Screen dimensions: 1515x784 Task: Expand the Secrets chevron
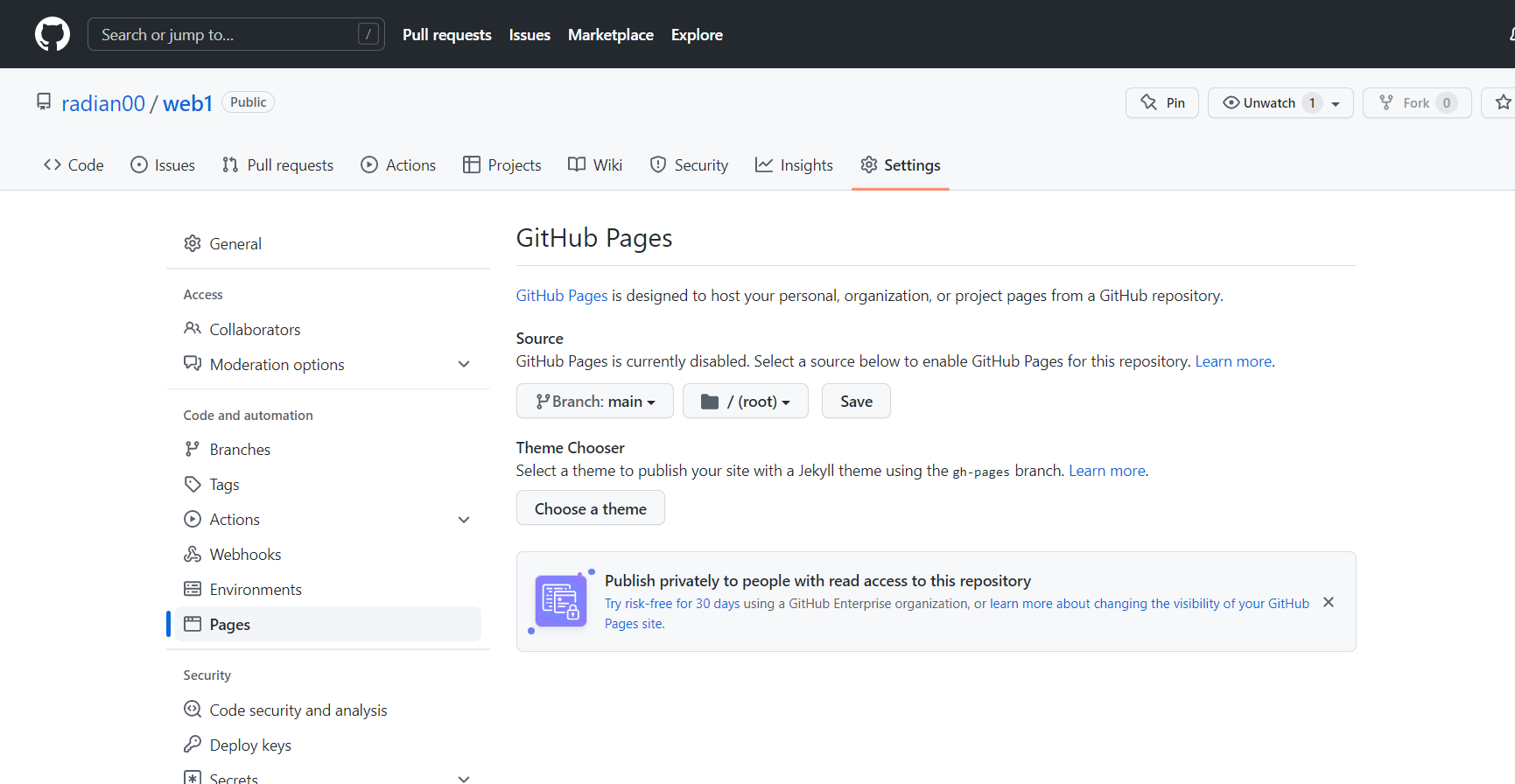(464, 778)
